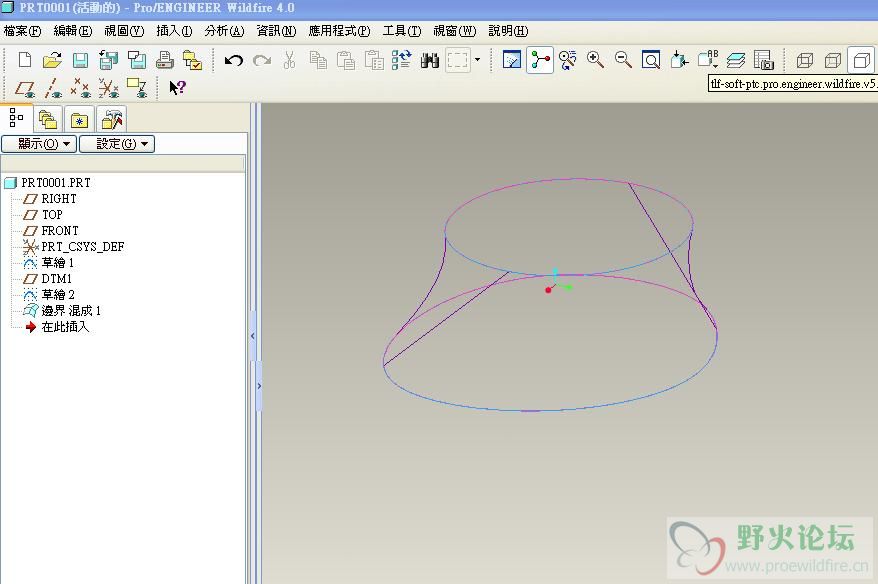This screenshot has height=584, width=878.
Task: Create a new file with the New icon
Action: 25,59
